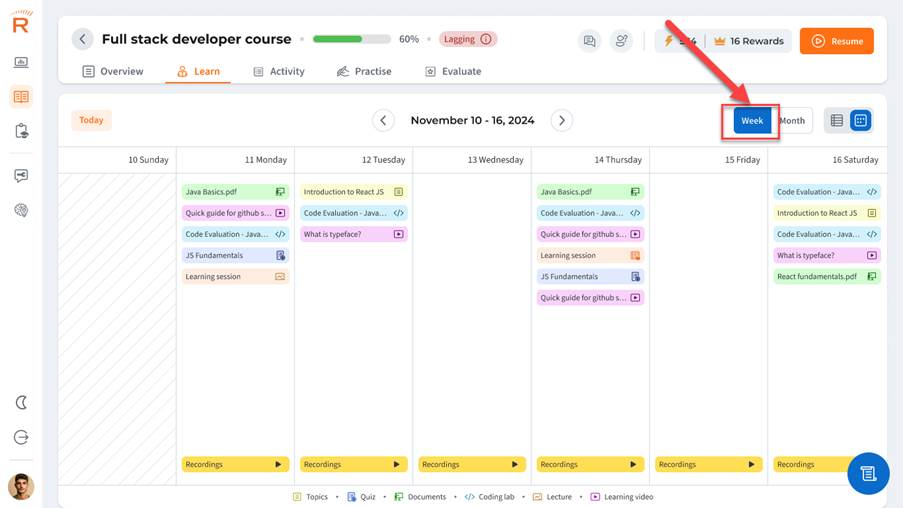Toggle dark mode with the moon icon
903x508 pixels.
coord(21,402)
